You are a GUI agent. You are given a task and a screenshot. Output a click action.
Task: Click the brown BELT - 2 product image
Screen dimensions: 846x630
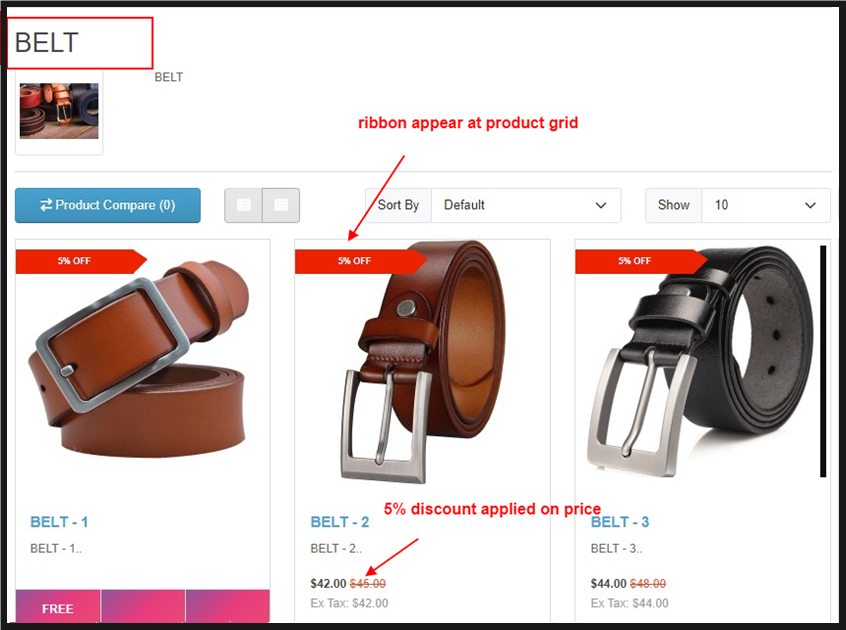[424, 361]
